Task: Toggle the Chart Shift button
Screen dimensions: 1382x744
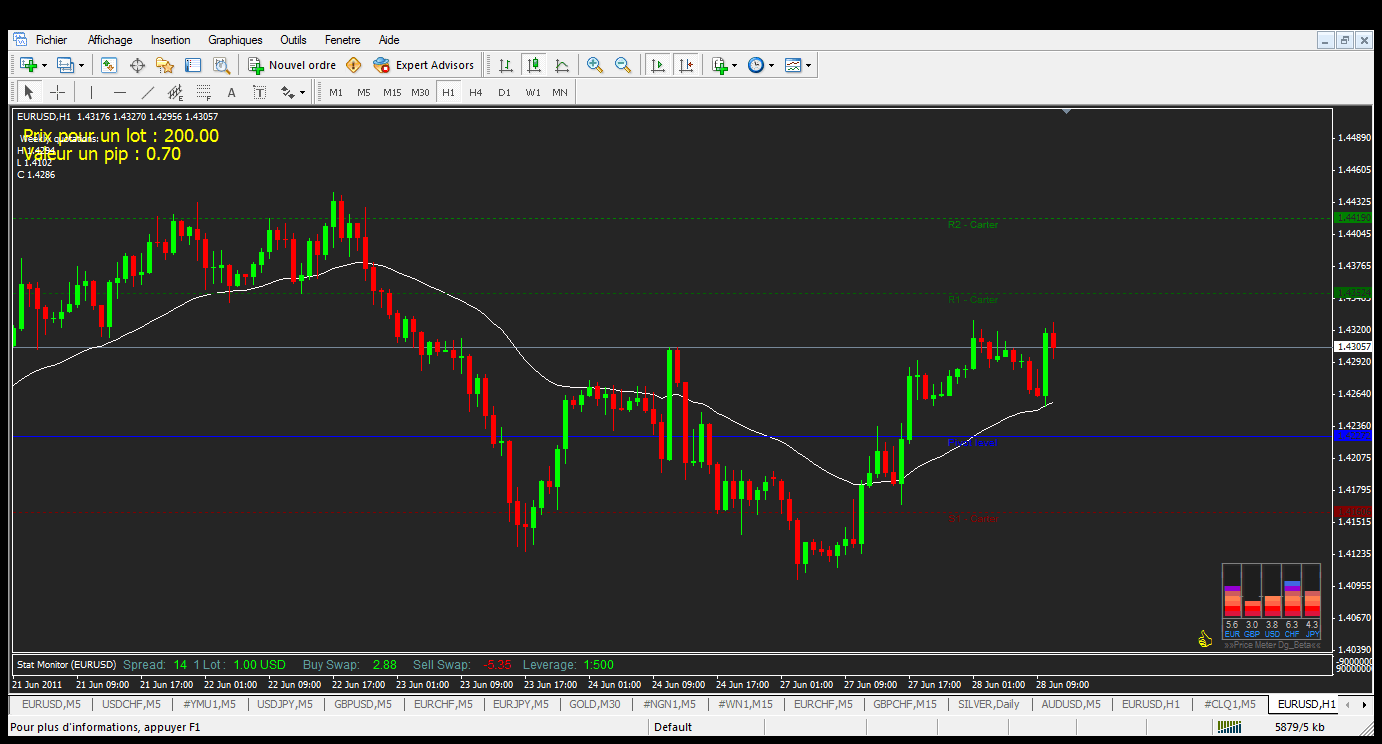Action: coord(686,65)
